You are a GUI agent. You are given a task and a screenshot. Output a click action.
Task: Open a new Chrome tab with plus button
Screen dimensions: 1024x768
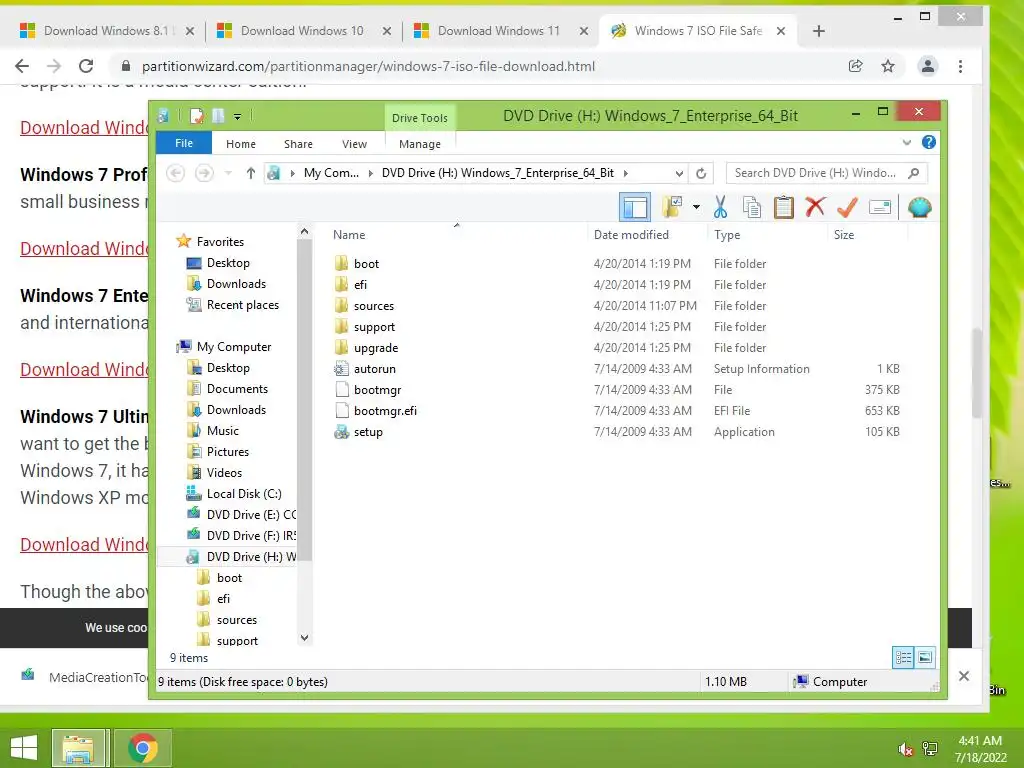[x=818, y=31]
